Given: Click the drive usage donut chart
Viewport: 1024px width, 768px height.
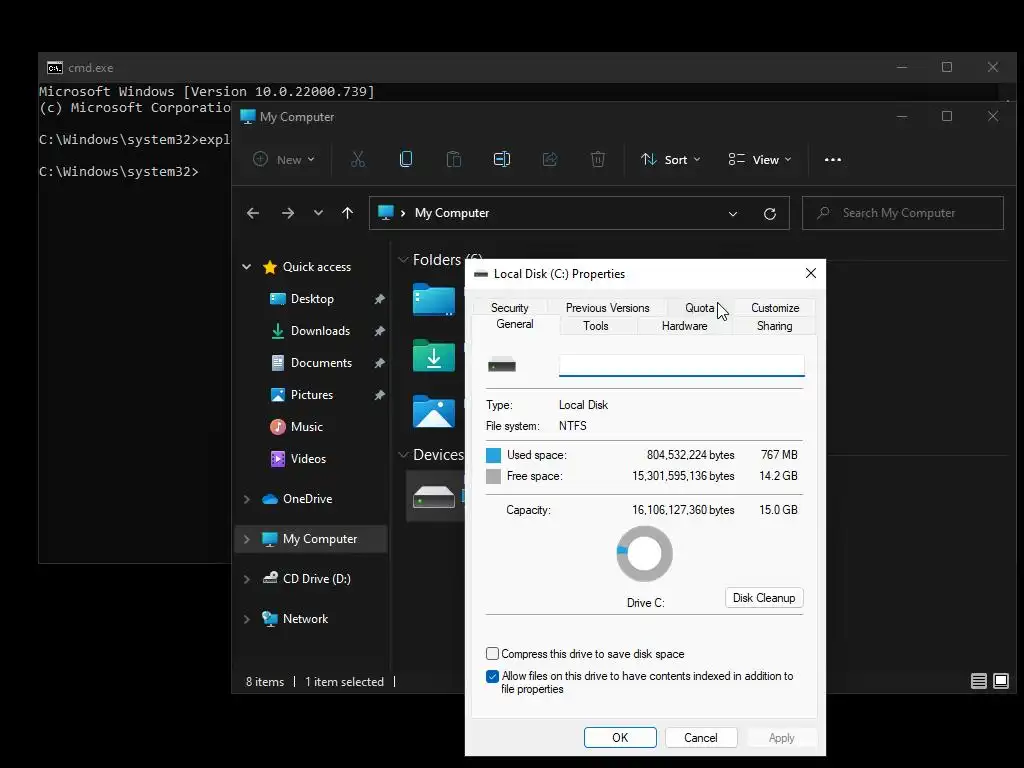Looking at the screenshot, I should pos(645,554).
